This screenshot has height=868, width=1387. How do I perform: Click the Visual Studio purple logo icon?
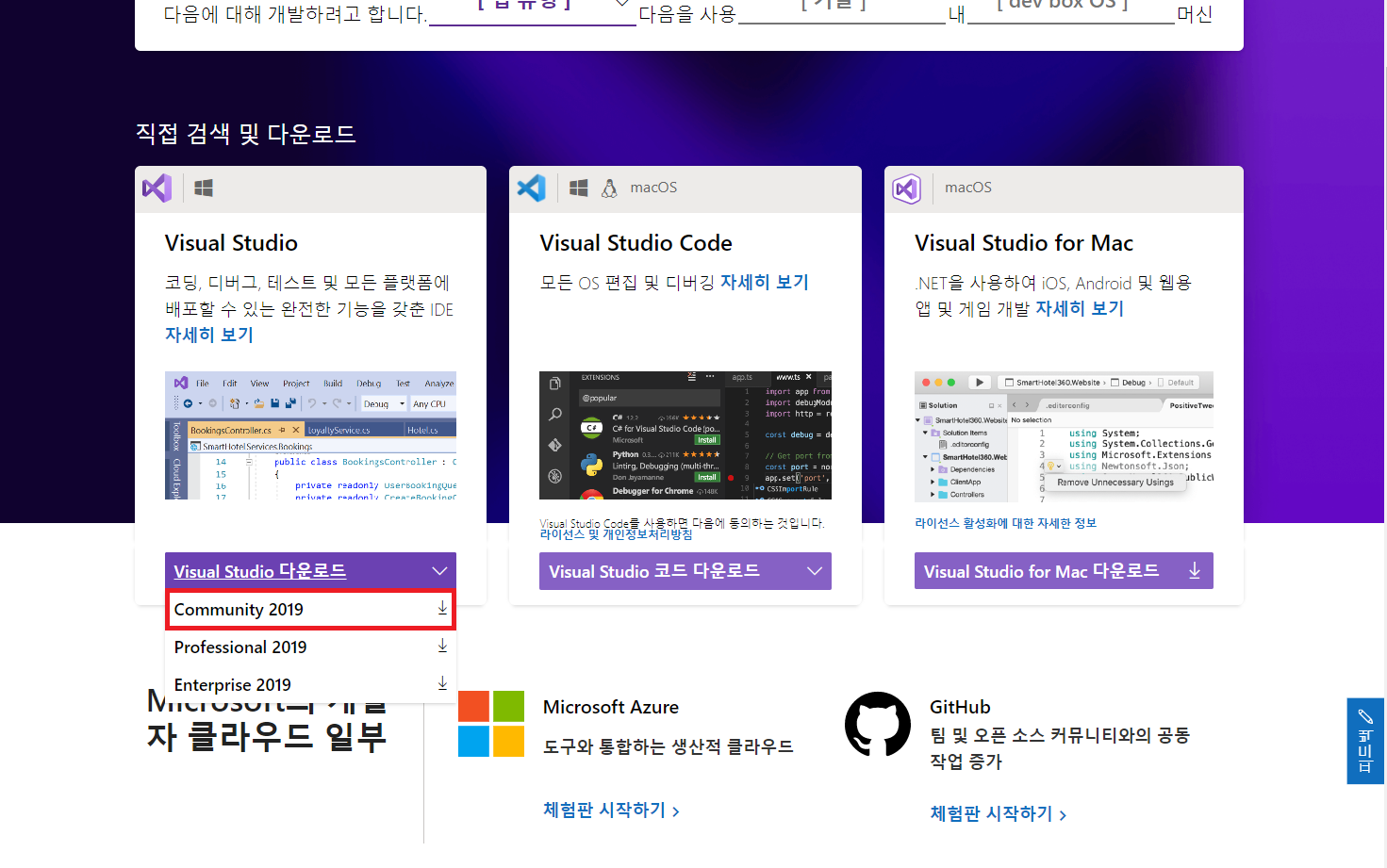tap(157, 188)
